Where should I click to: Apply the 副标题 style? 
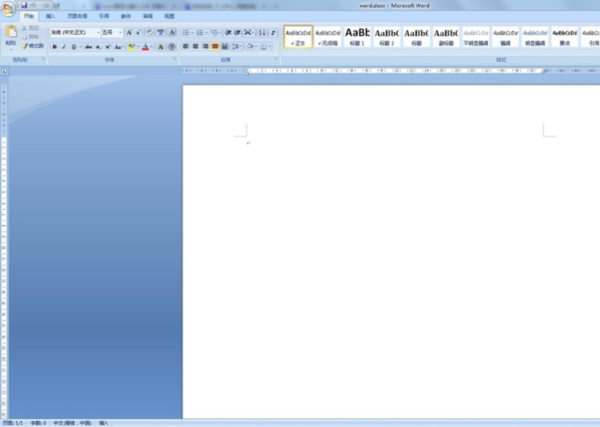tap(446, 37)
